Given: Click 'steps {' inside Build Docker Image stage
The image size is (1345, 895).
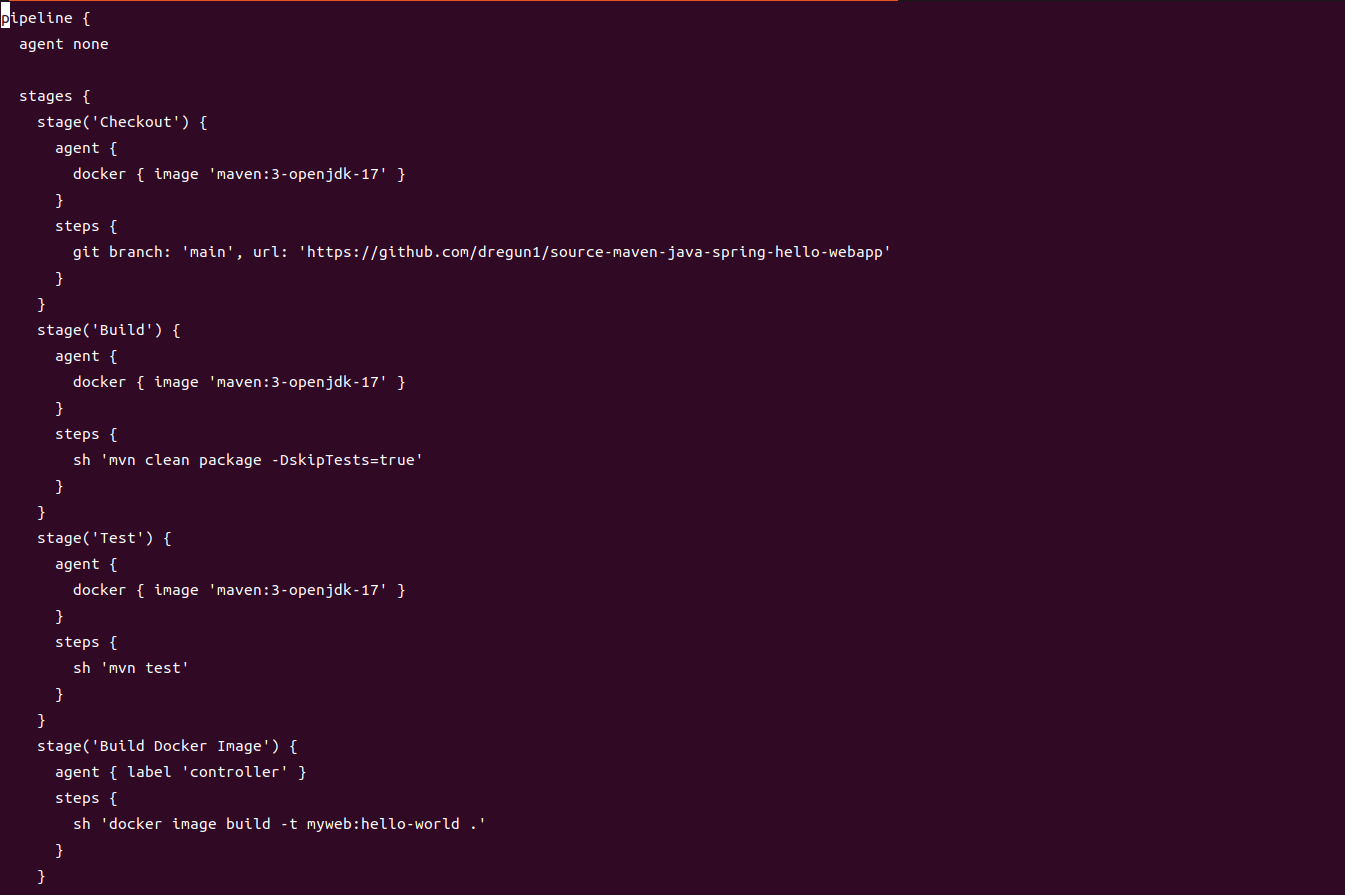Looking at the screenshot, I should [x=86, y=798].
